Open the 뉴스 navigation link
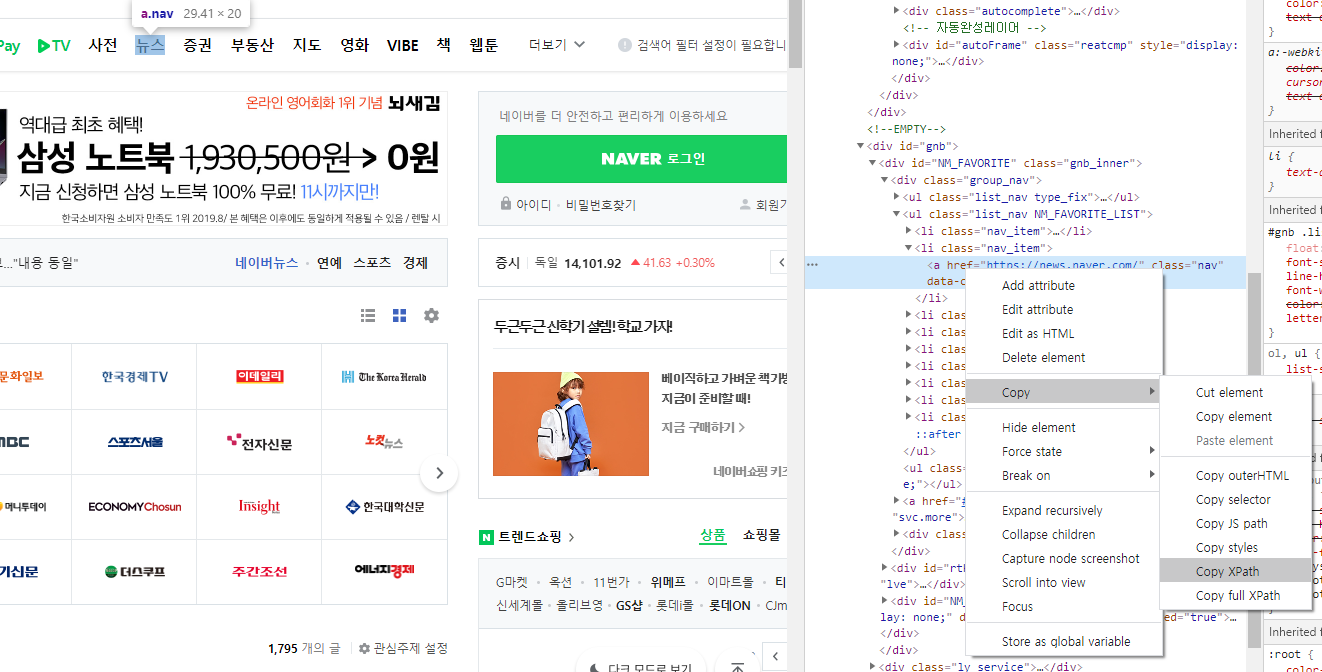The image size is (1322, 672). (150, 45)
